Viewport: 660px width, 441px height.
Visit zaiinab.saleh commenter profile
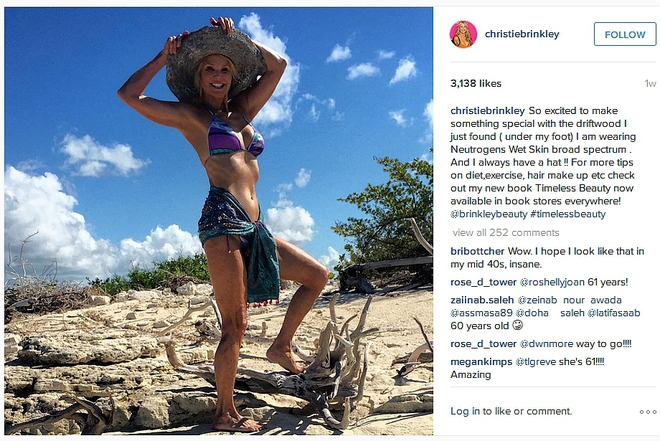point(482,300)
